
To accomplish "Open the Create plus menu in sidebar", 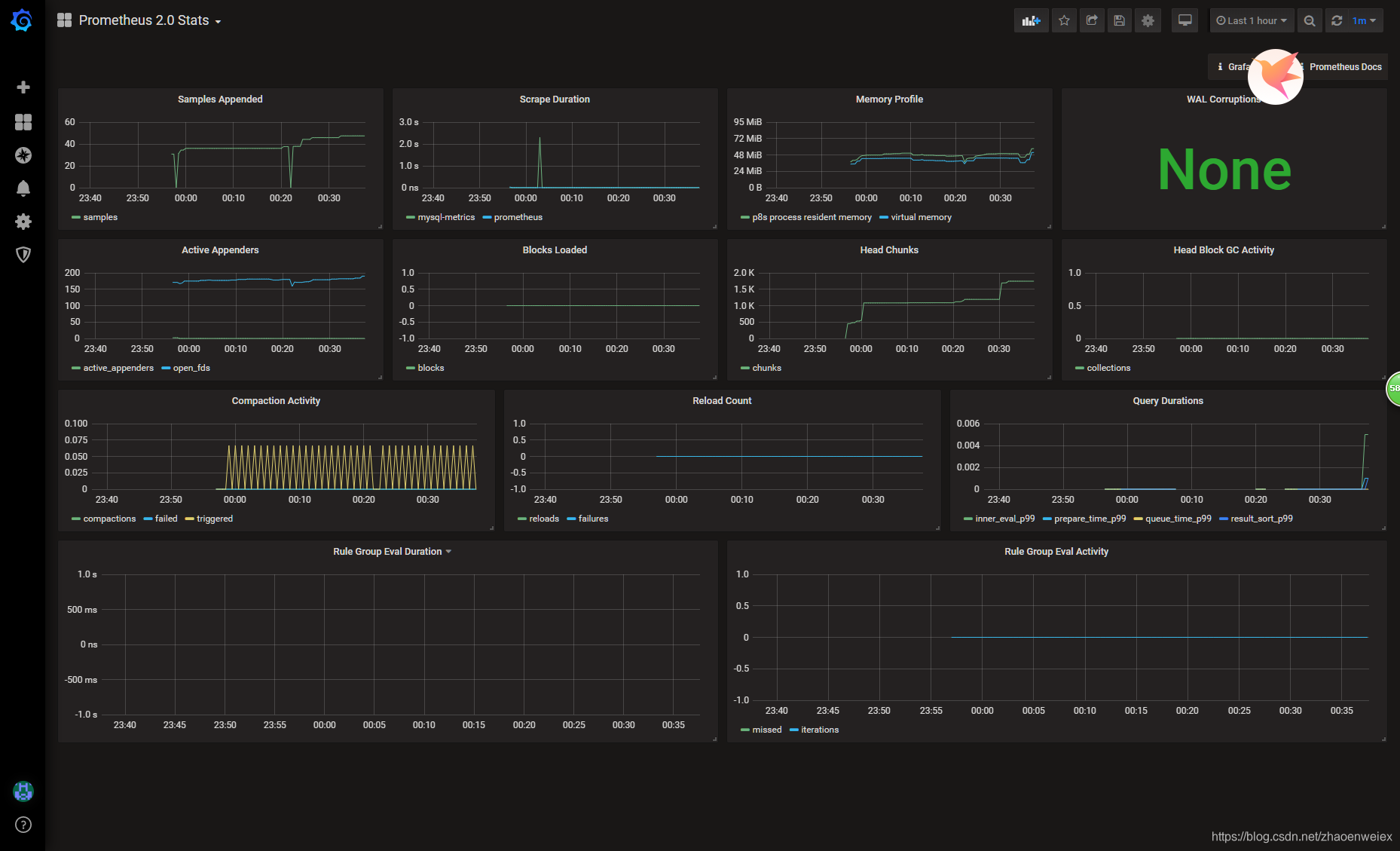I will pyautogui.click(x=23, y=87).
